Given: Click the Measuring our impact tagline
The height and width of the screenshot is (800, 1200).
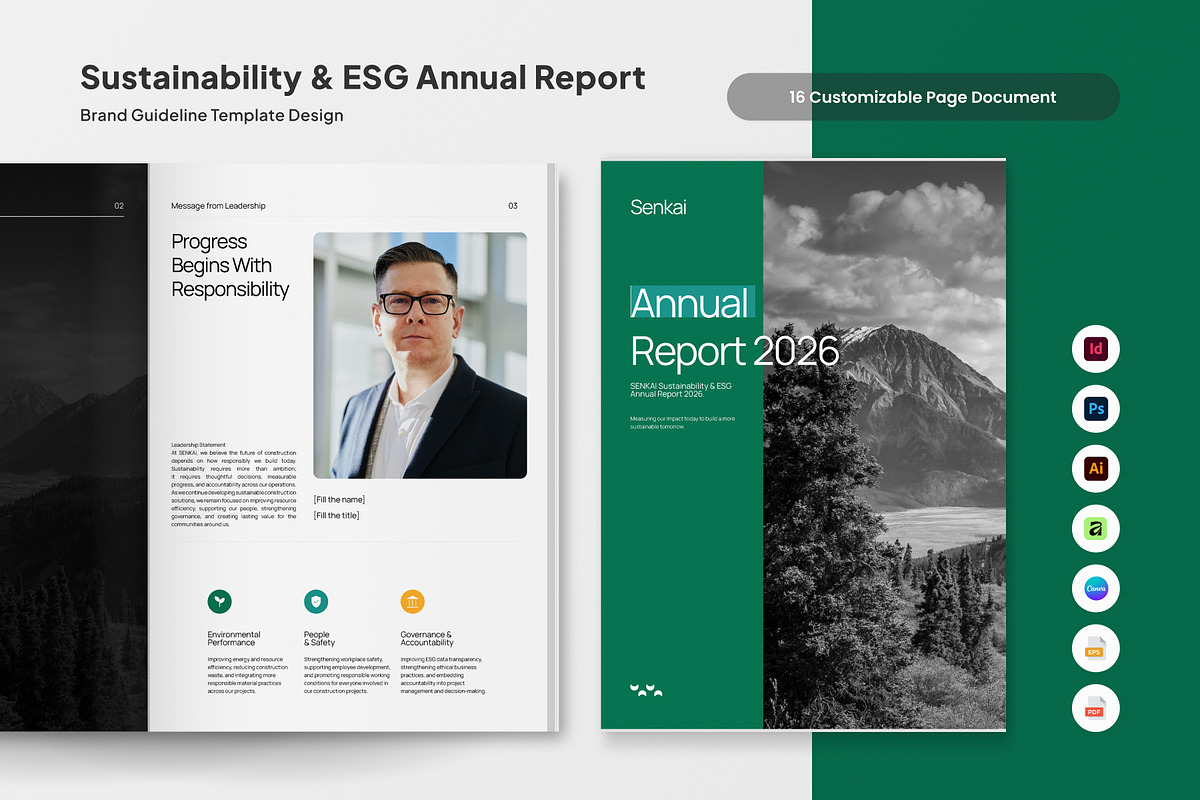Looking at the screenshot, I should tap(683, 422).
